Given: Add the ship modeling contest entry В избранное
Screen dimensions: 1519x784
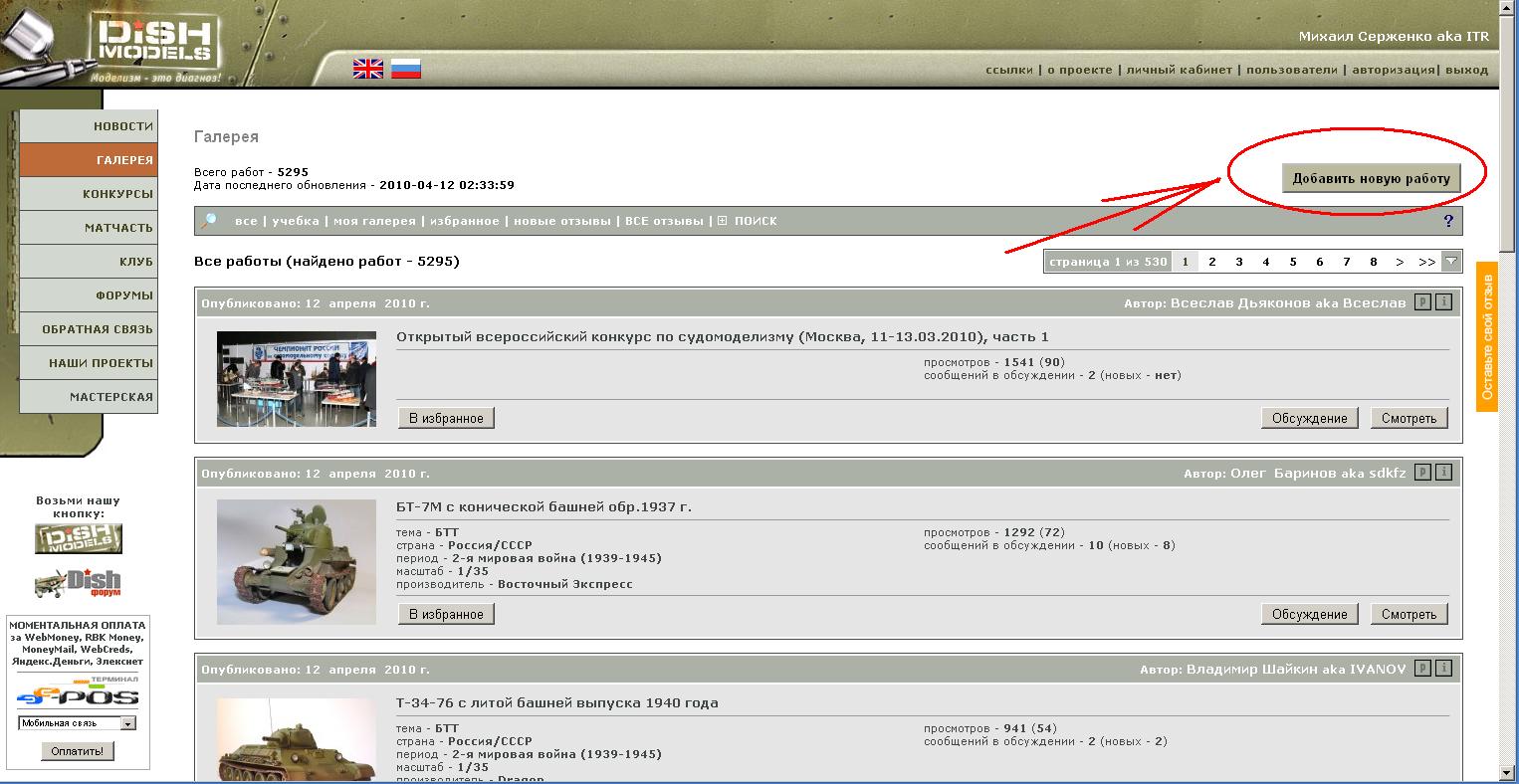Looking at the screenshot, I should tap(446, 418).
